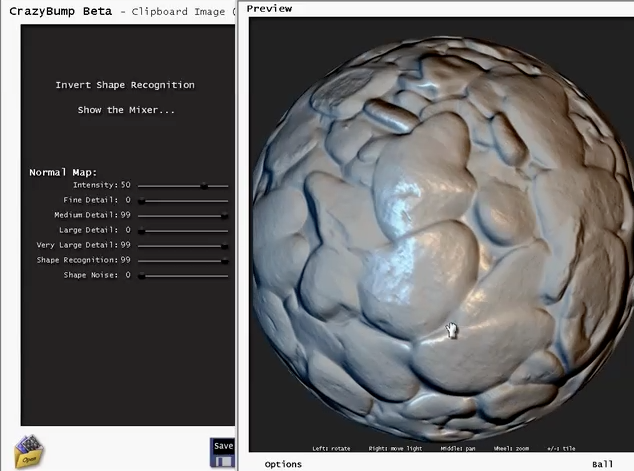Click the 3D ball preview render

click(441, 239)
